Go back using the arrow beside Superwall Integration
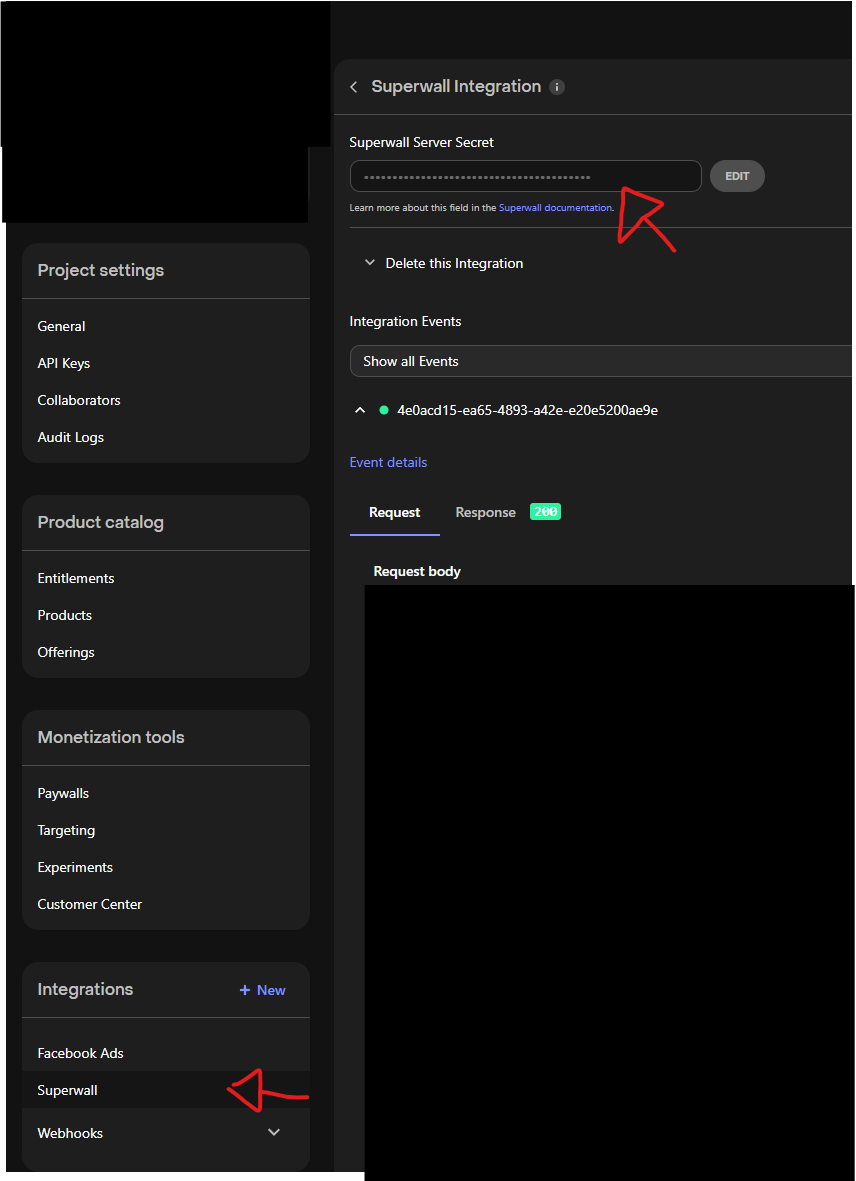 (354, 87)
